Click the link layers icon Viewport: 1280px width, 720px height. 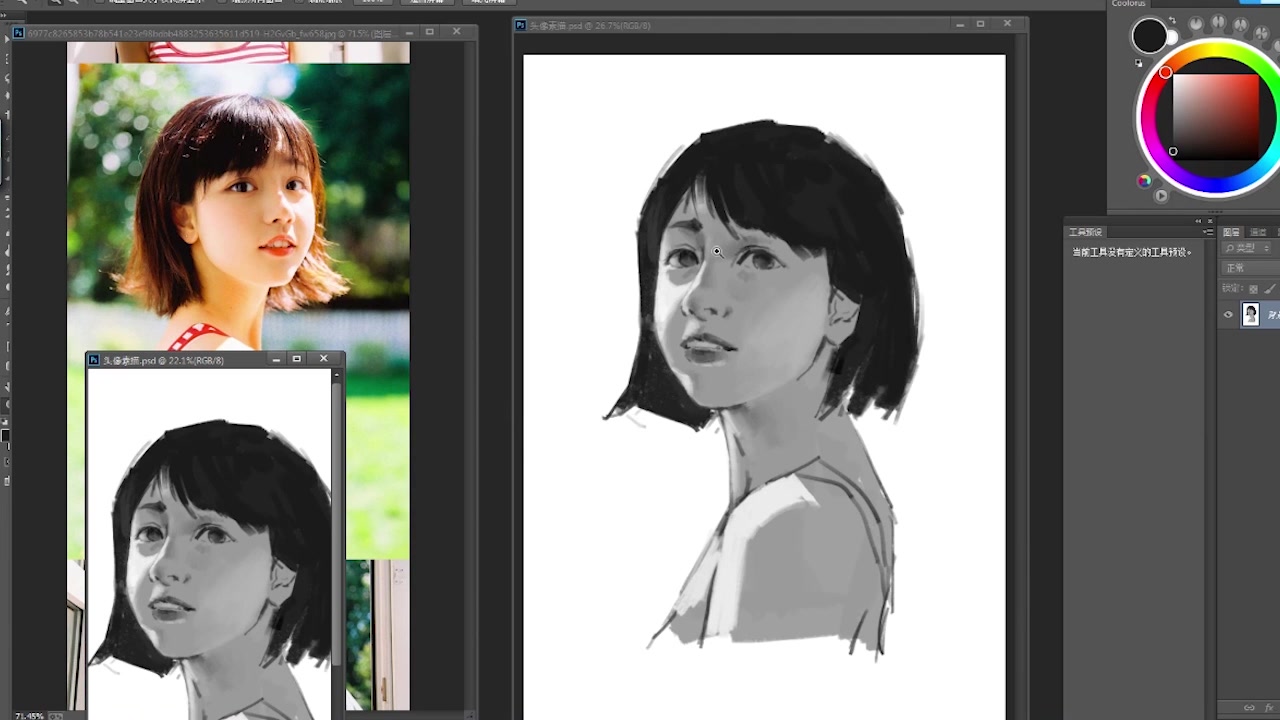1249,708
